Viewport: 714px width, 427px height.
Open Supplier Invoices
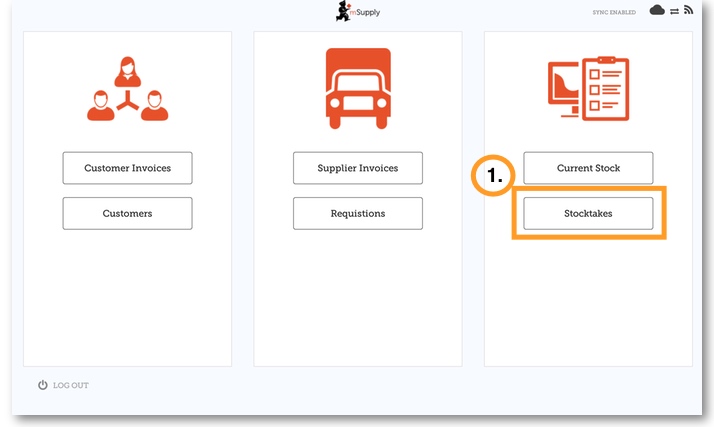(x=357, y=168)
